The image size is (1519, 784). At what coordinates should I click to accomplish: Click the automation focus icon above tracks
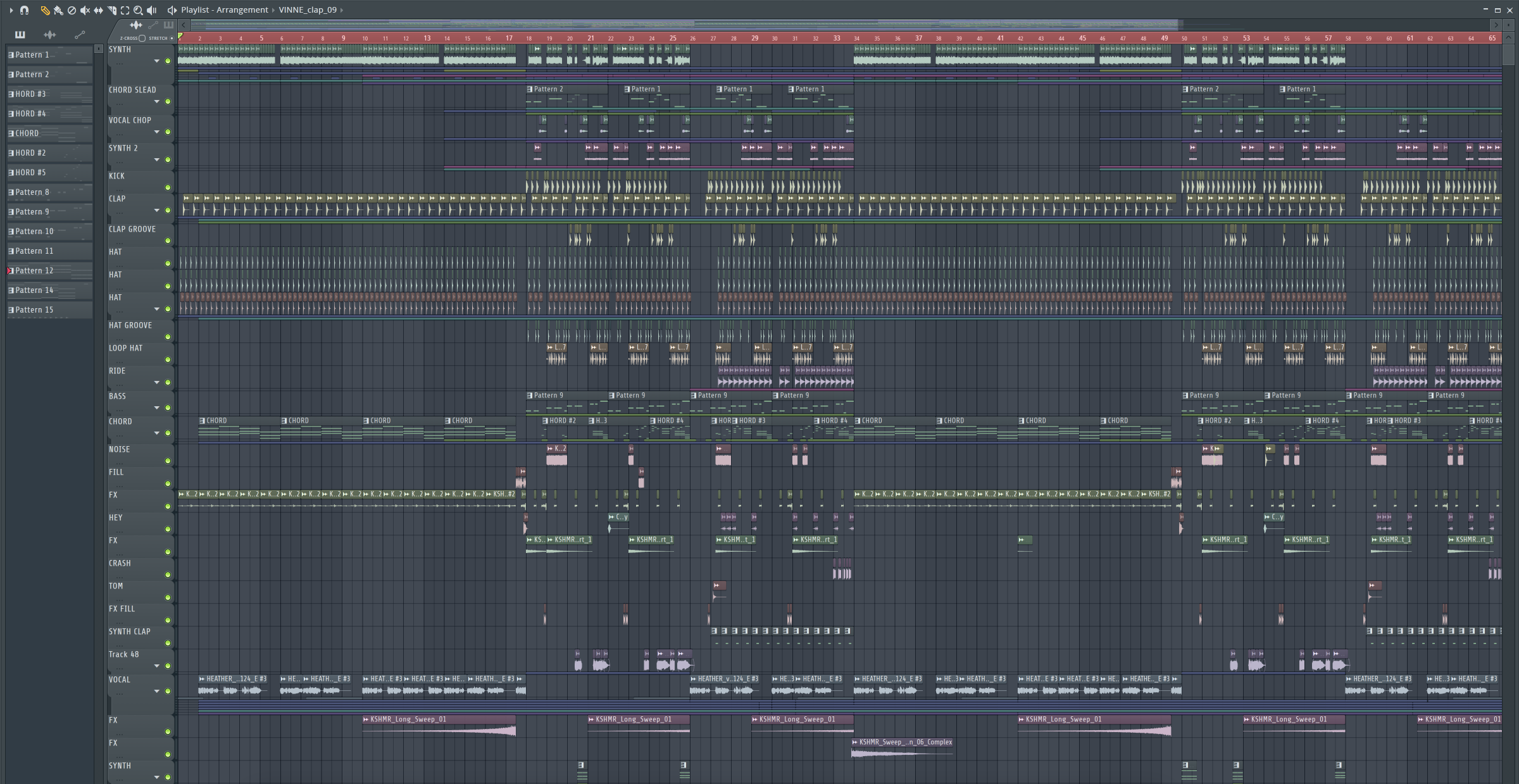[153, 25]
